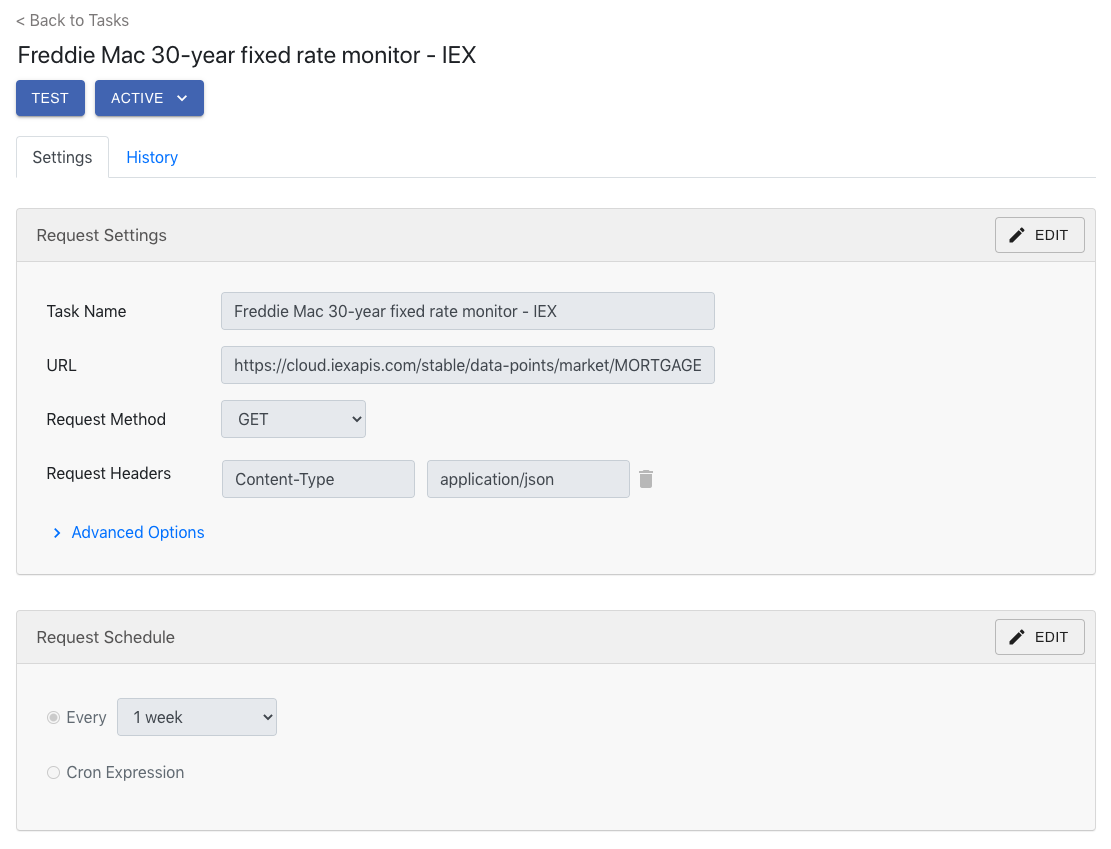This screenshot has height=849, width=1111.
Task: Switch to the Settings tab
Action: [x=62, y=157]
